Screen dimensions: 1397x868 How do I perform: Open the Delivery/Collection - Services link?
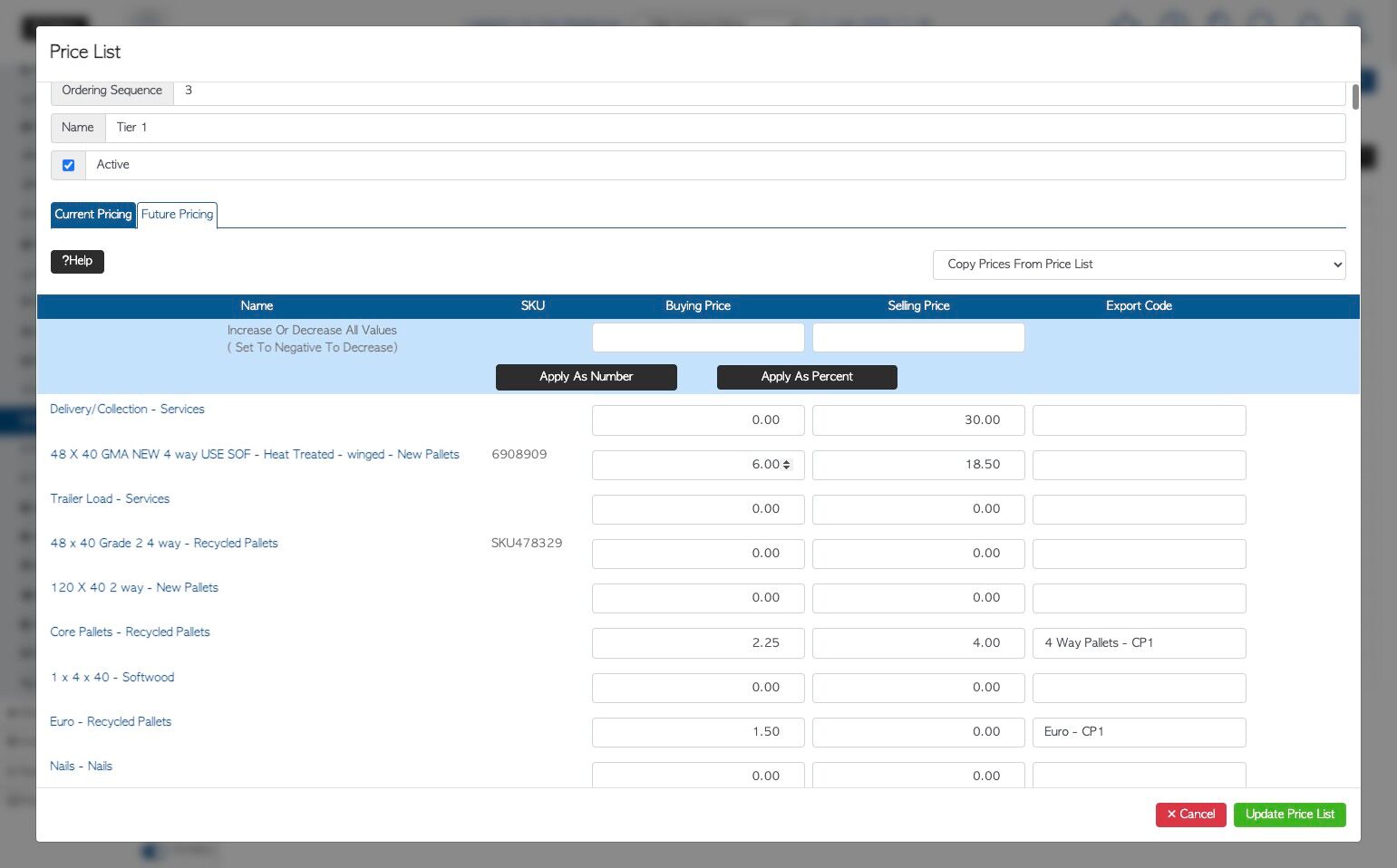coord(127,410)
